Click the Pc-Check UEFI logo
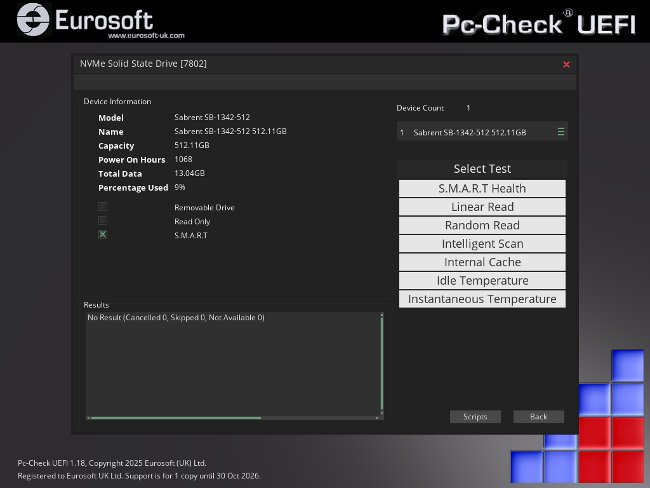 [538, 23]
